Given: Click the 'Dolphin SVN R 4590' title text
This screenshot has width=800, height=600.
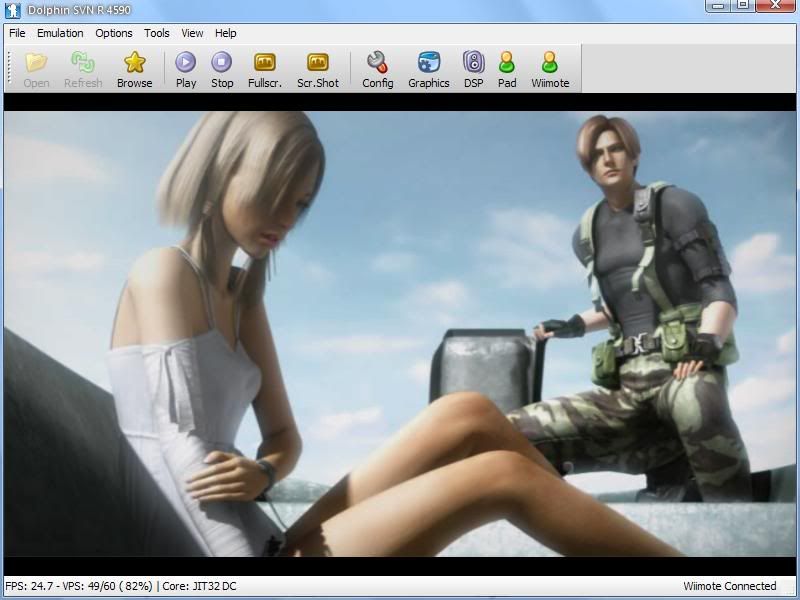Looking at the screenshot, I should pos(79,10).
